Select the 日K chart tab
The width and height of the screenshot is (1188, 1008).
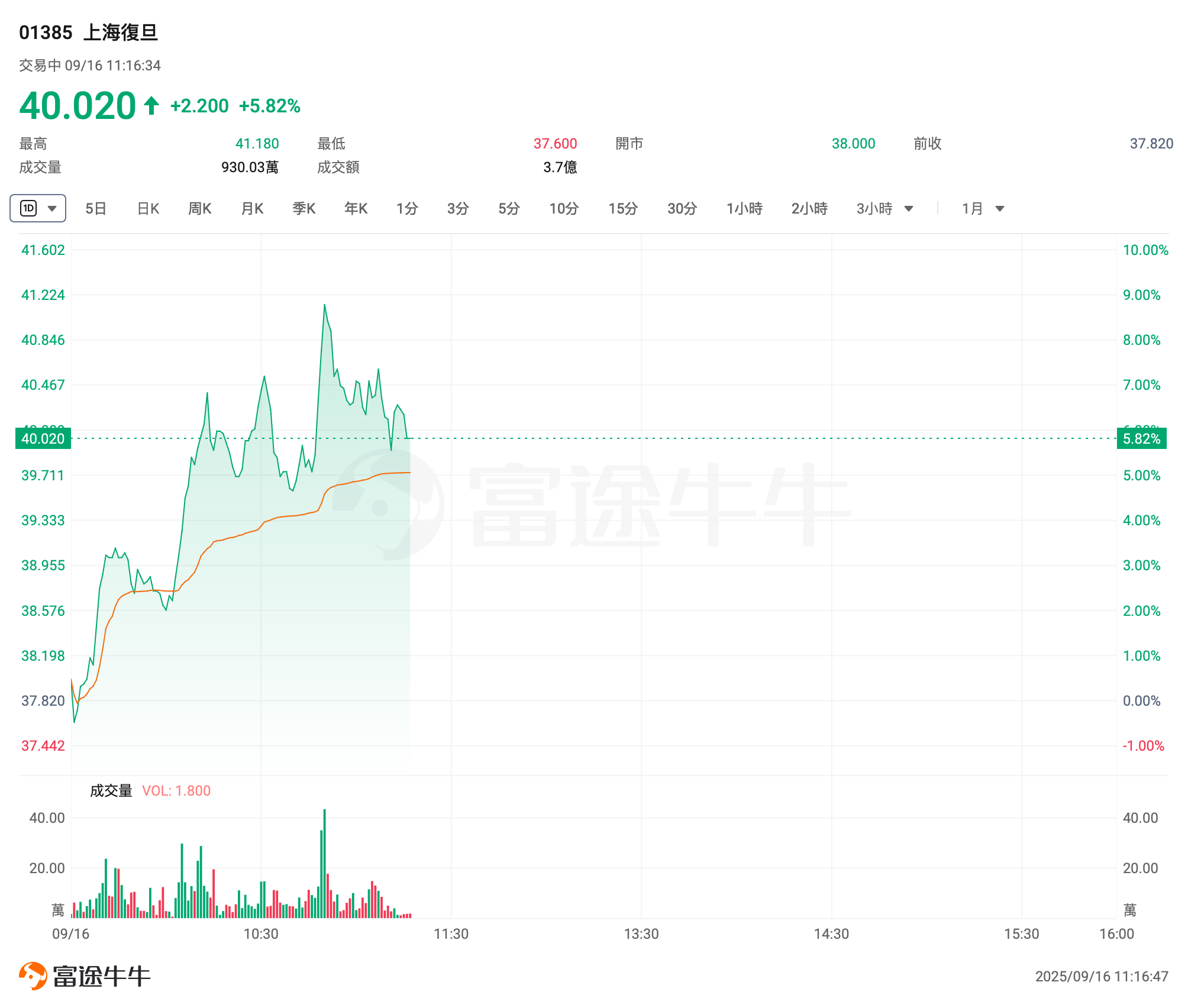(x=148, y=208)
